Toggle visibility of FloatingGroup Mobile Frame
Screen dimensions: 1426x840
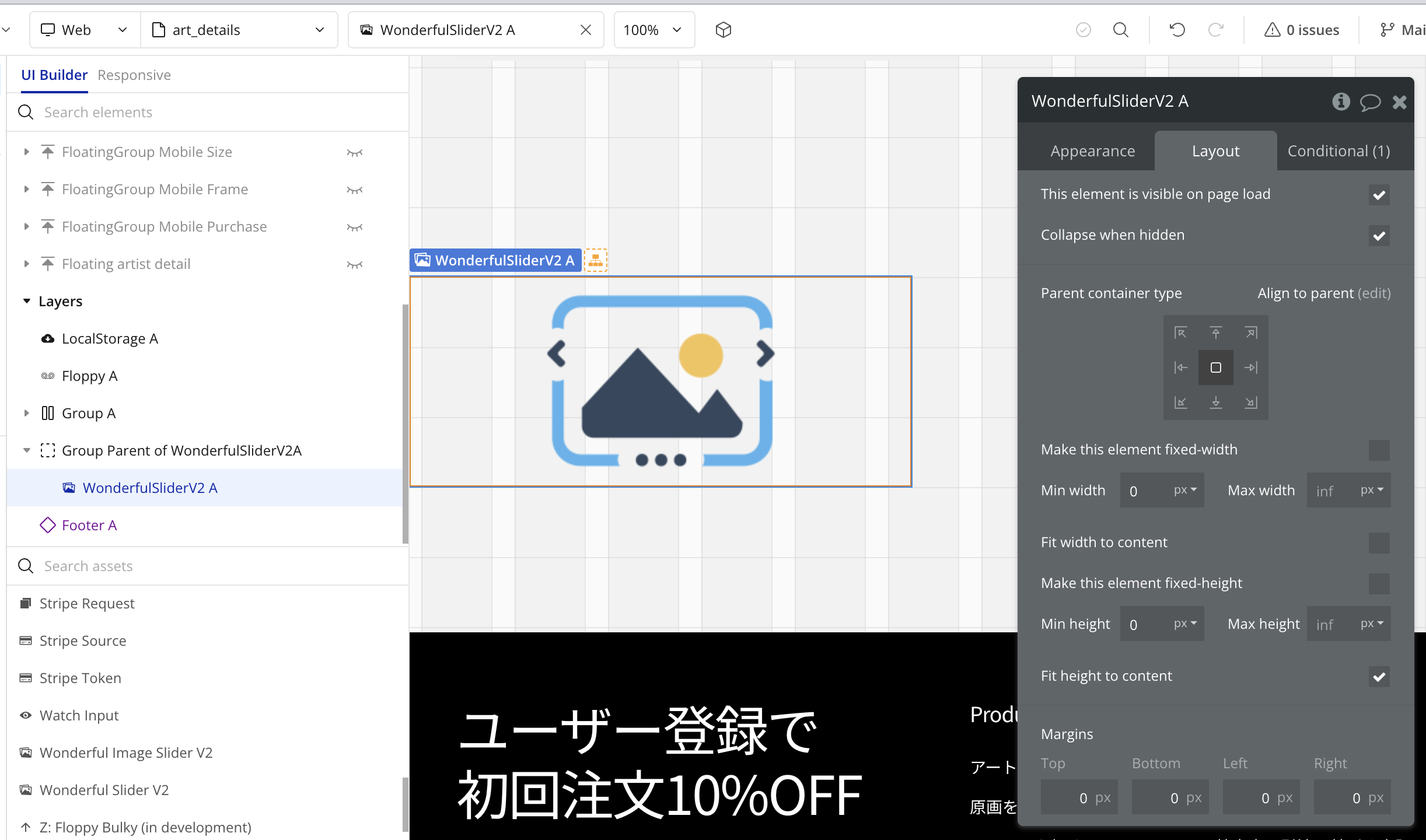[355, 190]
